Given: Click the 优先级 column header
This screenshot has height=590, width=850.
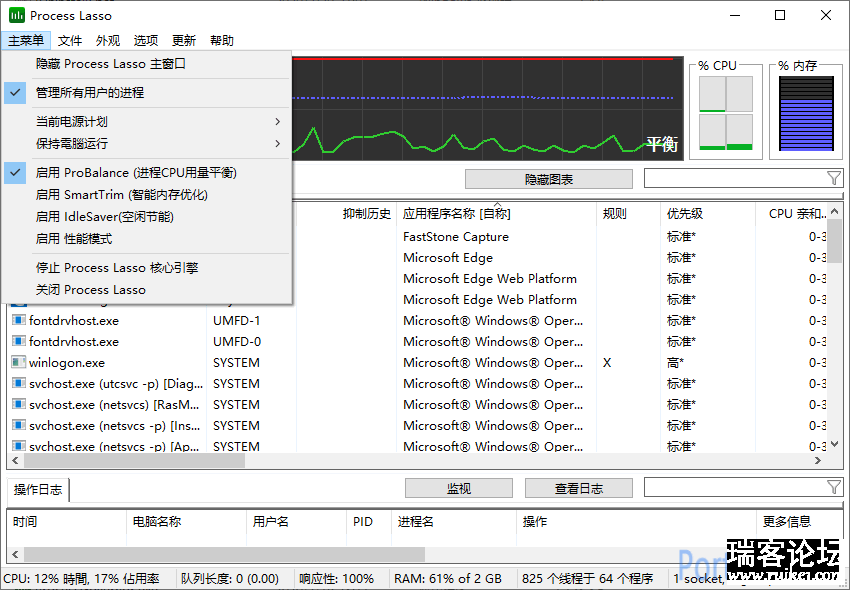Looking at the screenshot, I should (707, 214).
